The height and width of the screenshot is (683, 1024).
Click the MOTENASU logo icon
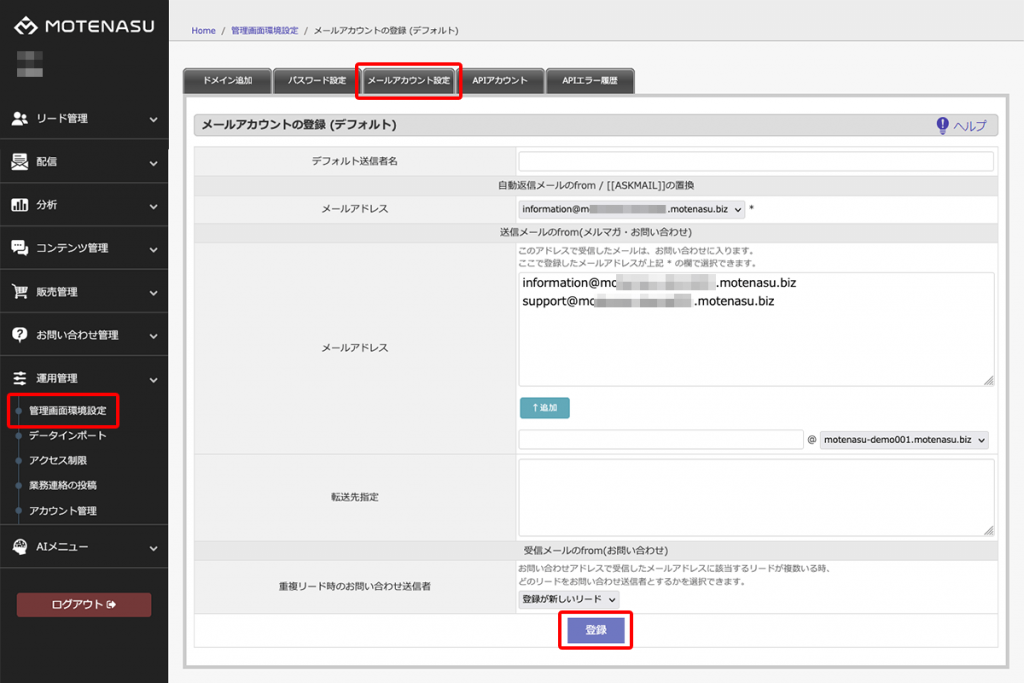click(24, 26)
